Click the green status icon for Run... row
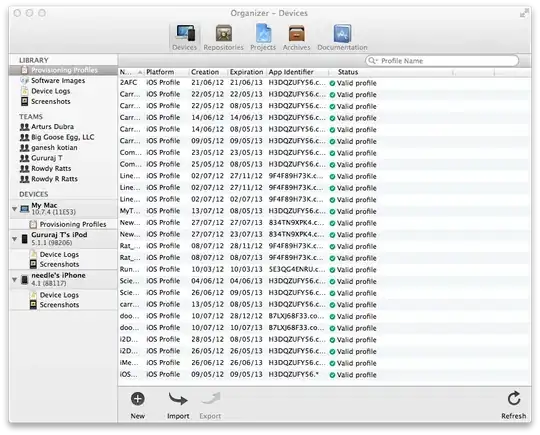Image resolution: width=540 pixels, height=435 pixels. (332, 270)
